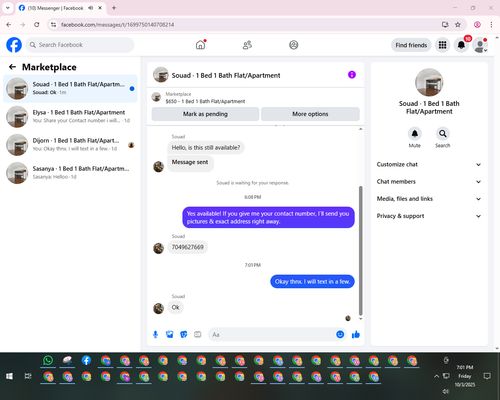Record a voice clip with microphone
This screenshot has height=400, width=500.
tap(155, 334)
